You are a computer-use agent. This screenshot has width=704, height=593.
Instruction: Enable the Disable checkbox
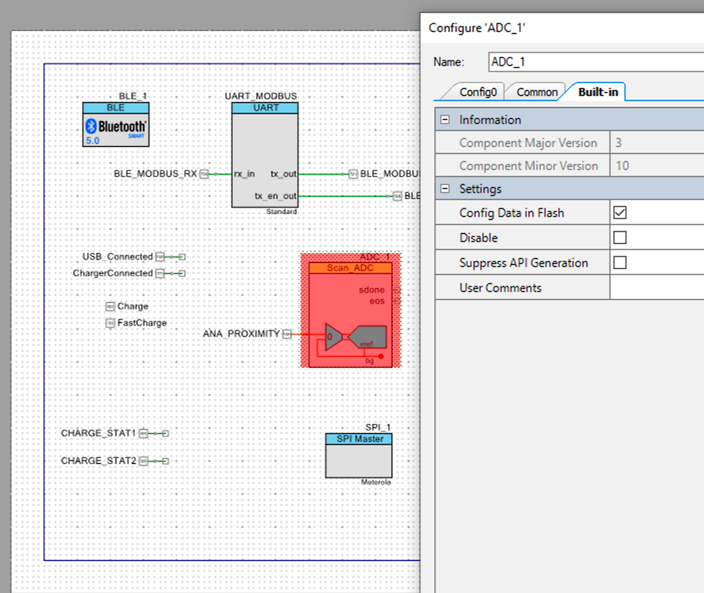(x=620, y=237)
